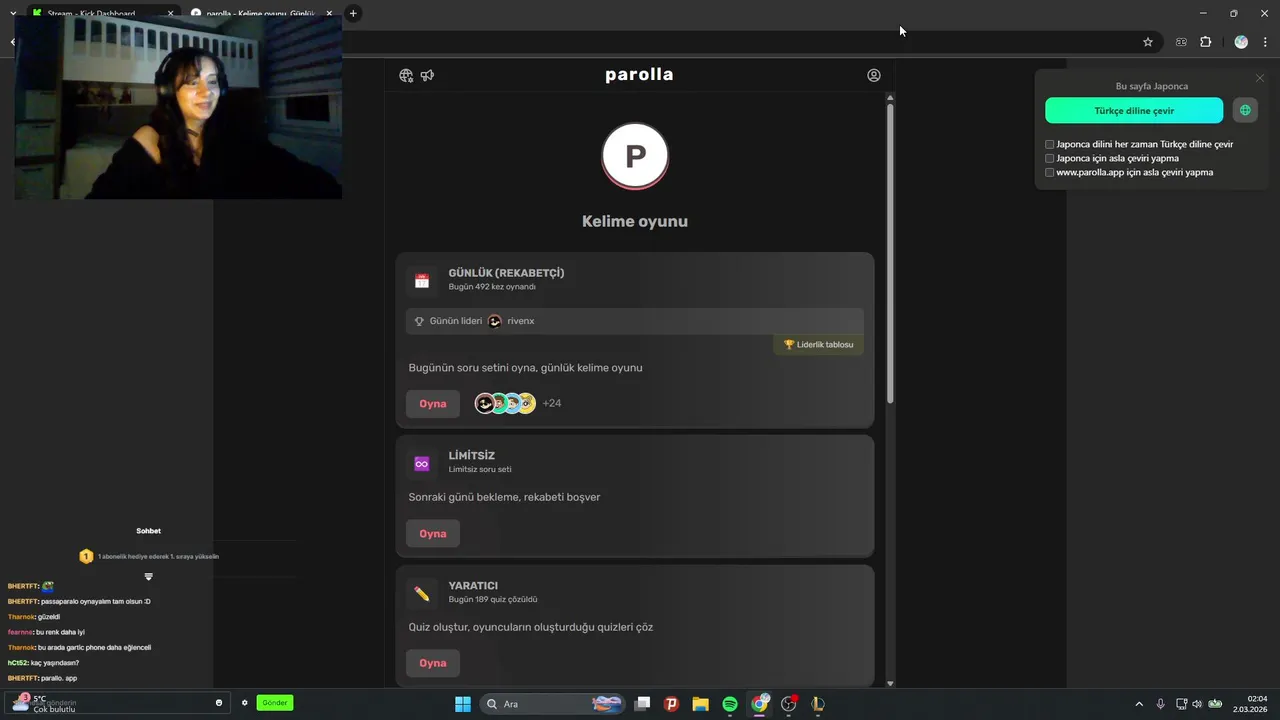This screenshot has height=720, width=1280.
Task: Click the Windows taskbar search box
Action: pos(552,704)
